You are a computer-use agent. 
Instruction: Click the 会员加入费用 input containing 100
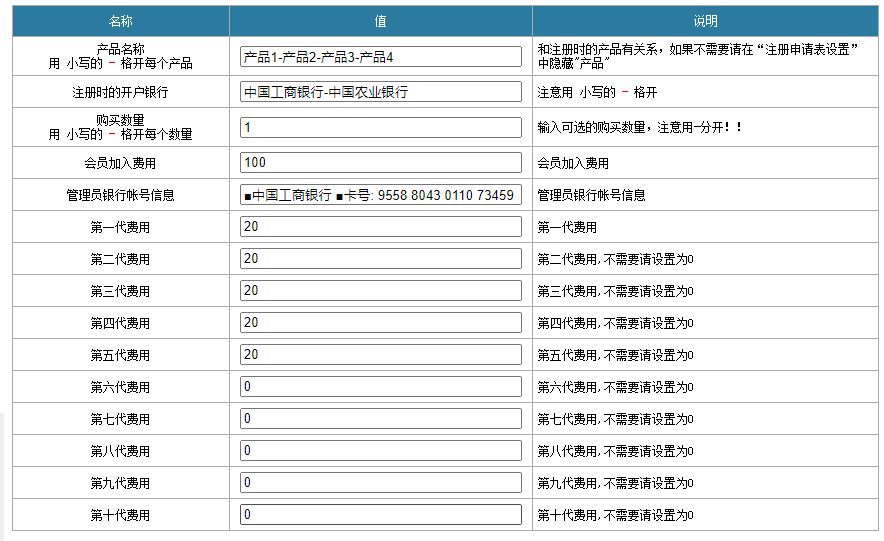pyautogui.click(x=381, y=163)
